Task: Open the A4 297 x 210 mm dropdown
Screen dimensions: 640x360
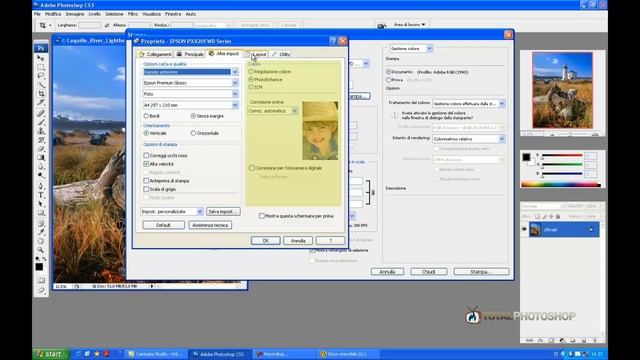Action: (x=235, y=105)
